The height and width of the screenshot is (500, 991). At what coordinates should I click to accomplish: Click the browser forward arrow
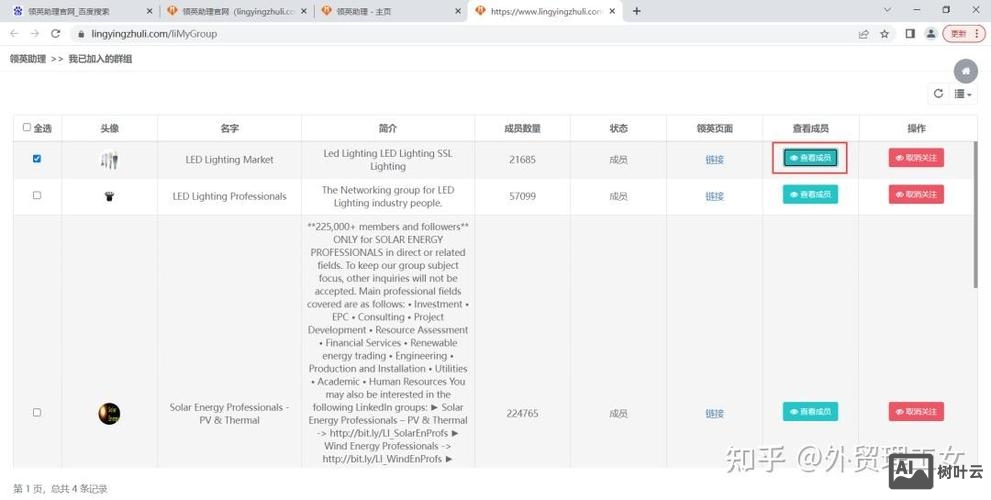pos(35,34)
